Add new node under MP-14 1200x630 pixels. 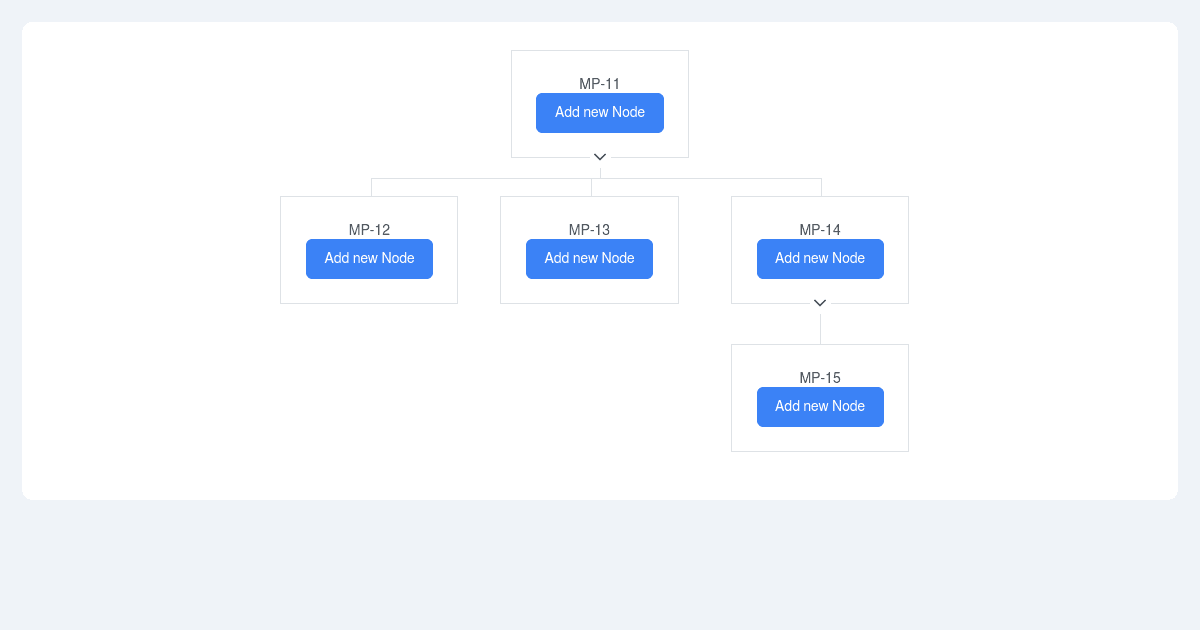pyautogui.click(x=820, y=259)
